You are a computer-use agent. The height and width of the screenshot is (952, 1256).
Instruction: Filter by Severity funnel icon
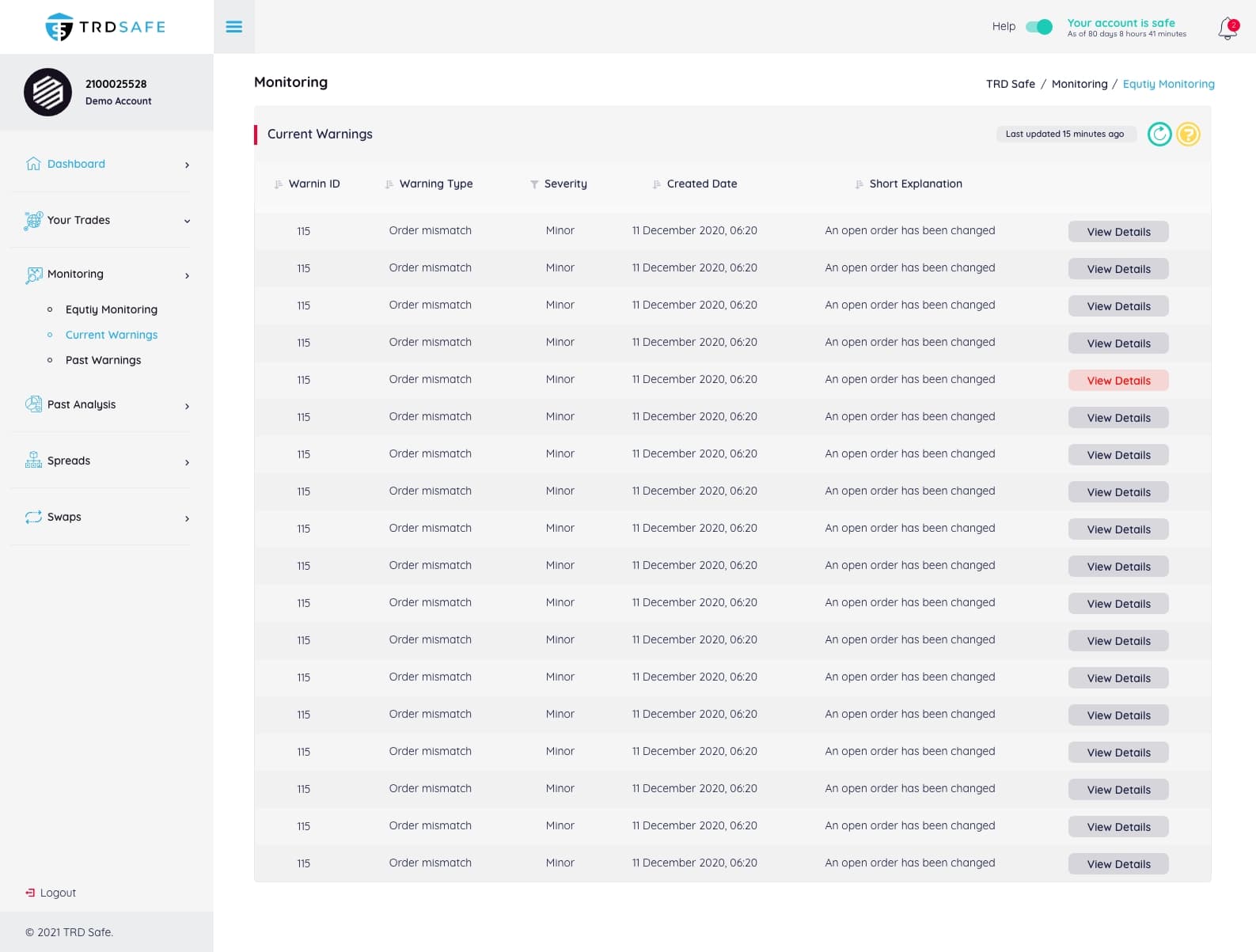[x=534, y=184]
